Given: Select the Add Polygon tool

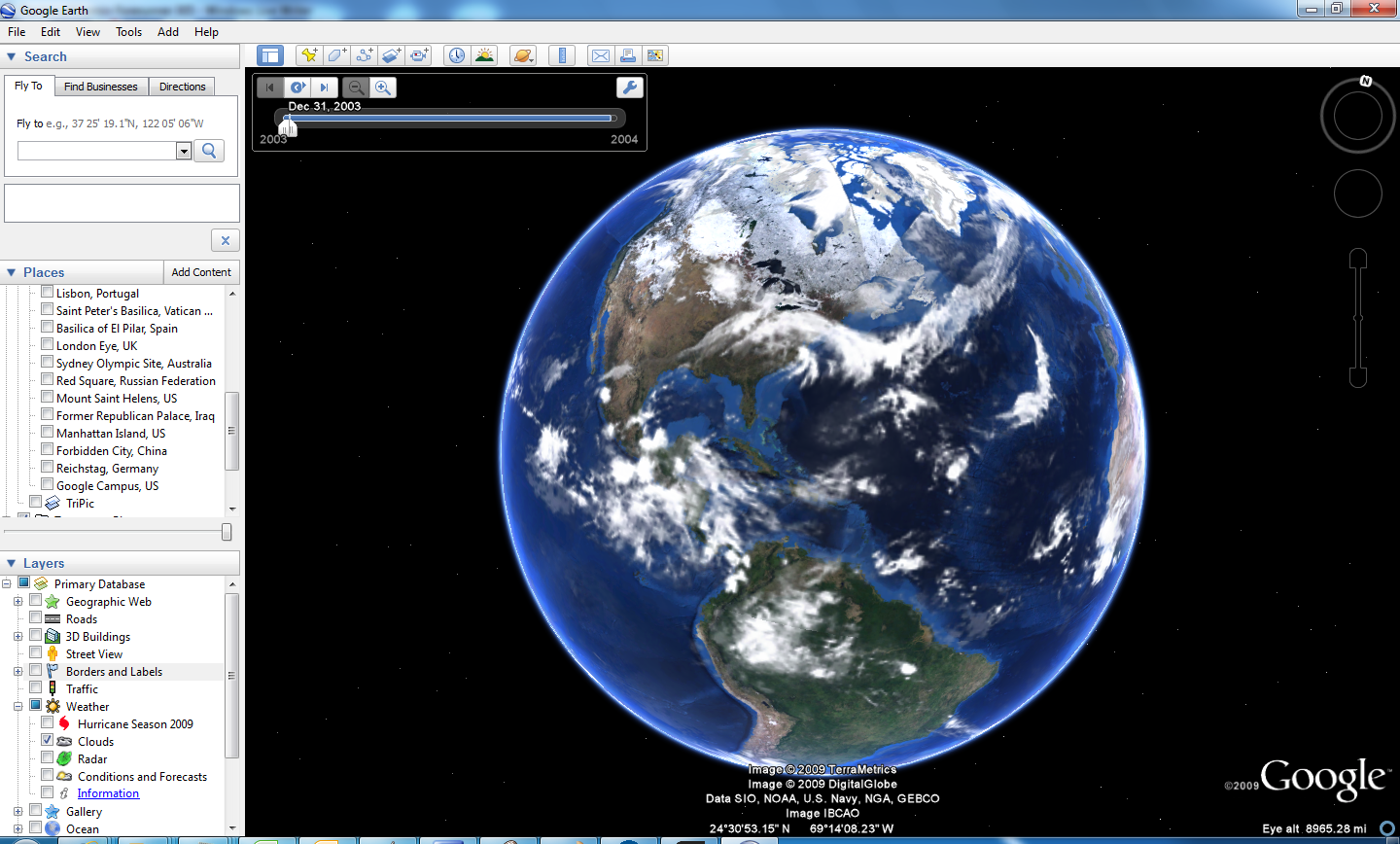Looking at the screenshot, I should [x=336, y=55].
